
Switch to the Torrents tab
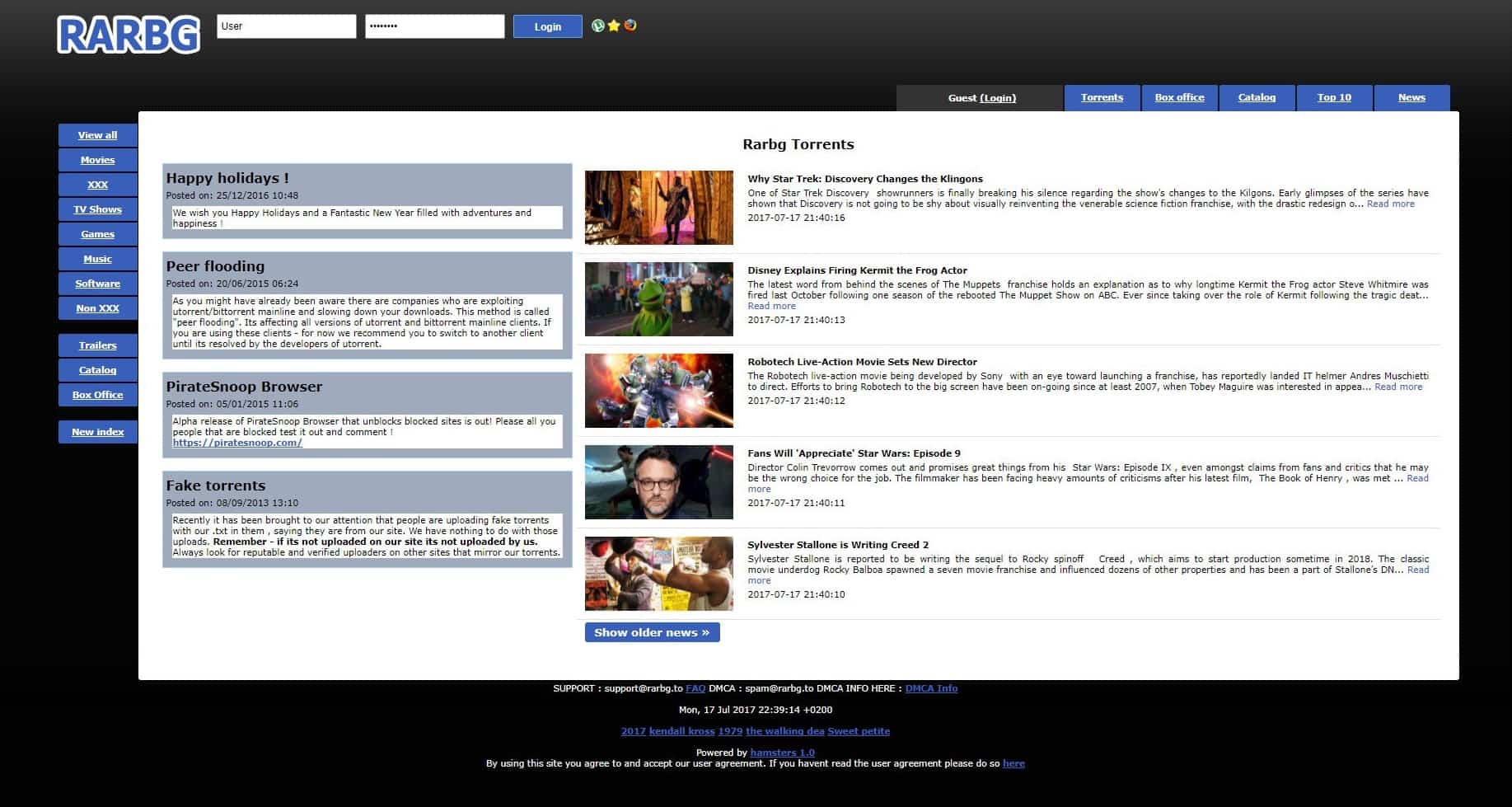[x=1102, y=97]
